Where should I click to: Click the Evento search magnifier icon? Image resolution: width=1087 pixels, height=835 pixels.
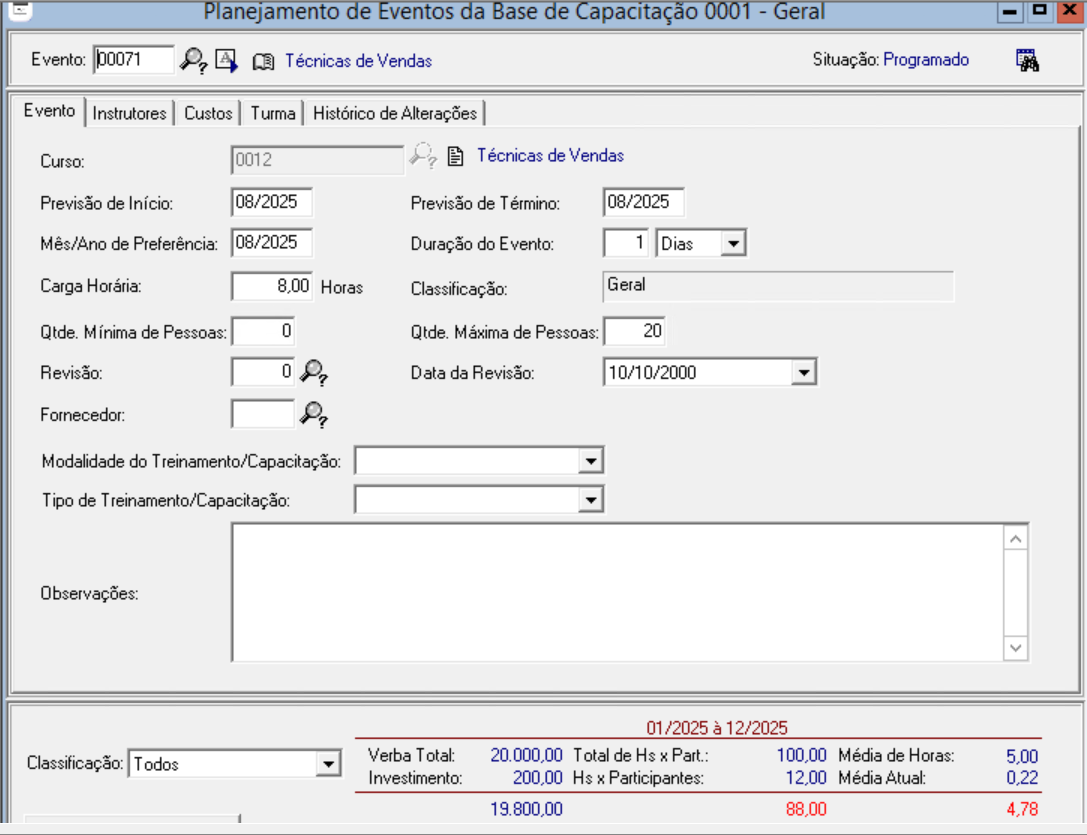click(x=192, y=60)
